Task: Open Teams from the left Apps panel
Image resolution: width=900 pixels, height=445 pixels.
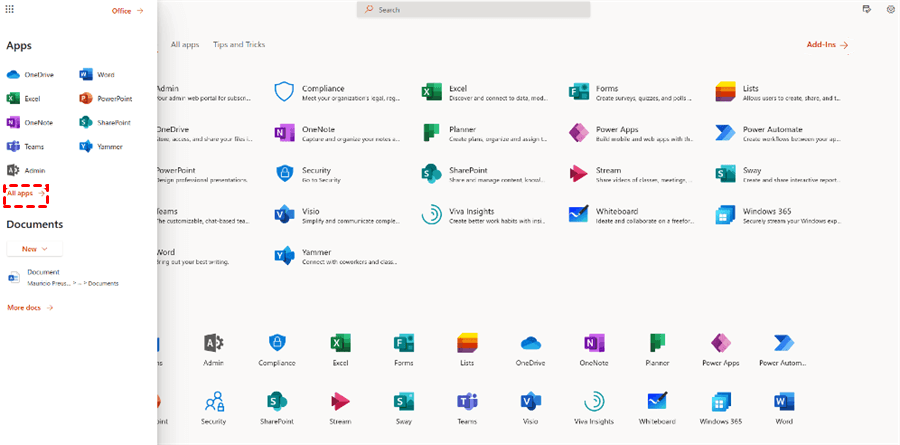Action: pos(25,146)
